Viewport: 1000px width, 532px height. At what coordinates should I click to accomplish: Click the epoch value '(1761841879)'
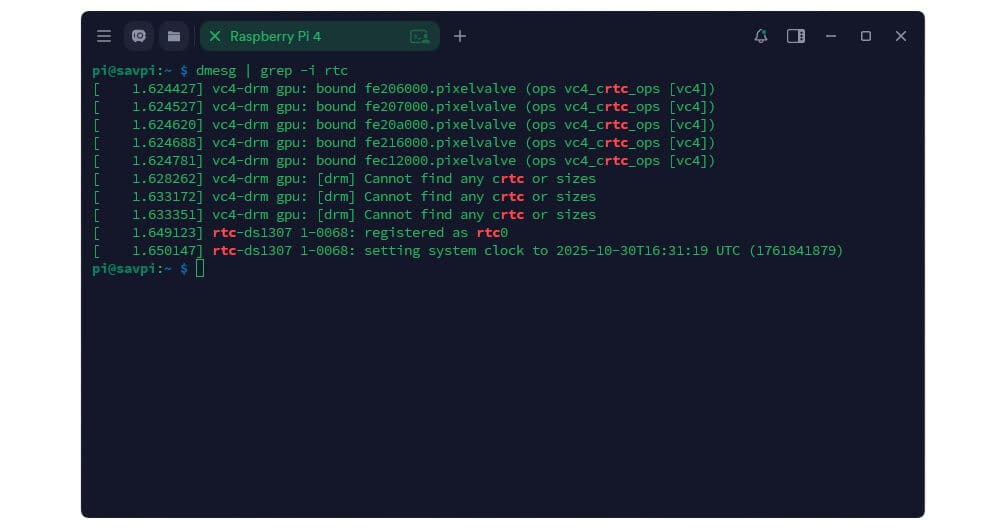pyautogui.click(x=796, y=251)
